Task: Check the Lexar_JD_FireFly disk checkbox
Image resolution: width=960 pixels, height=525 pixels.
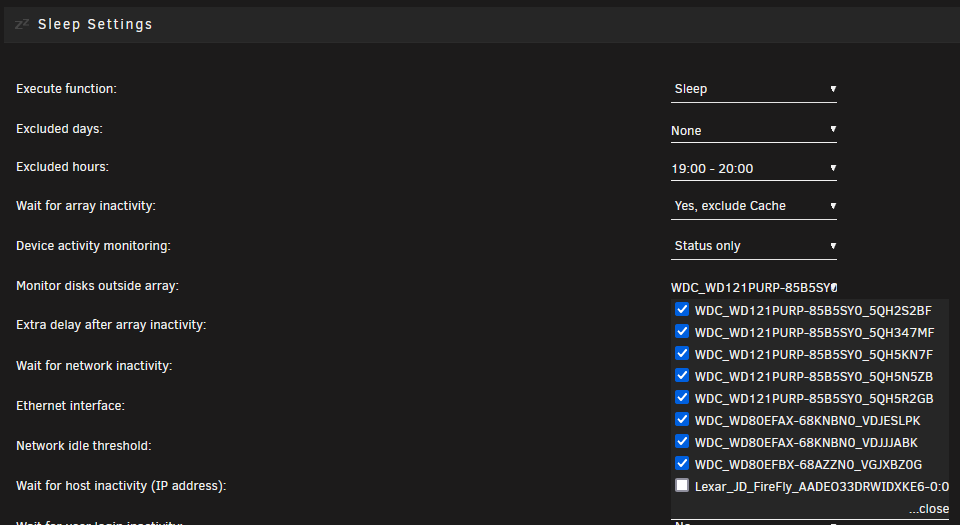Action: (681, 485)
